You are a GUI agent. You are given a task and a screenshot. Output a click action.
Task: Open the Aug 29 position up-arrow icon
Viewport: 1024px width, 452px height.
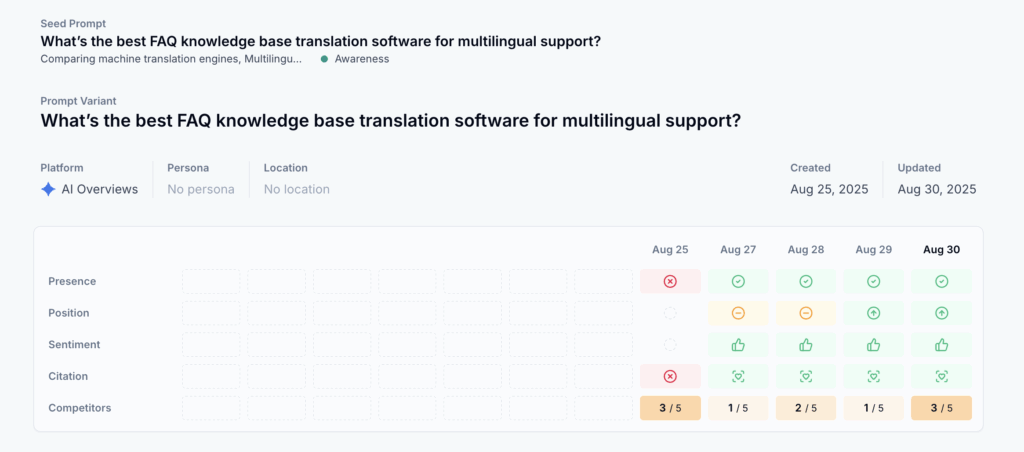click(x=874, y=313)
